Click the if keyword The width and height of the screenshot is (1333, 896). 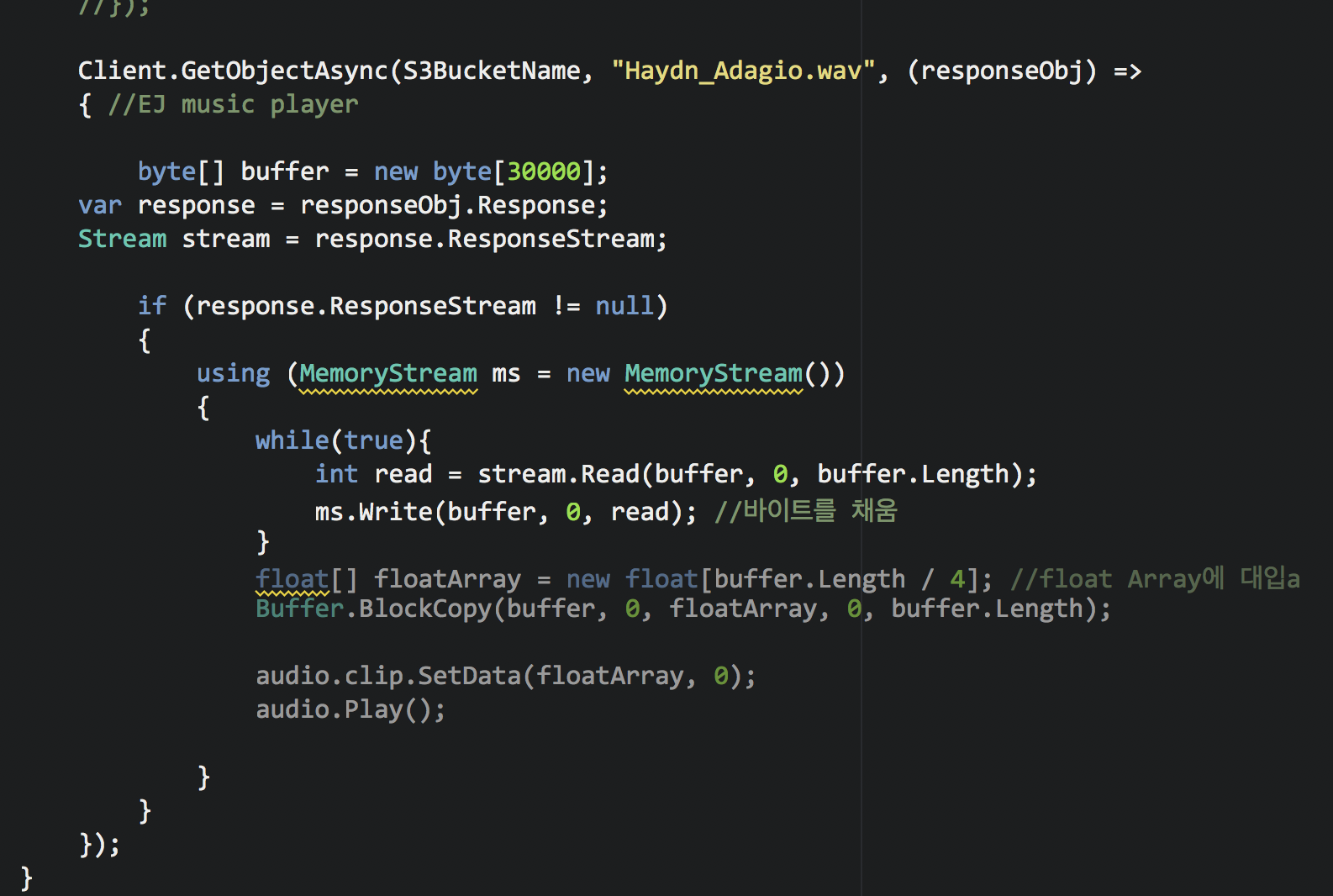click(152, 306)
